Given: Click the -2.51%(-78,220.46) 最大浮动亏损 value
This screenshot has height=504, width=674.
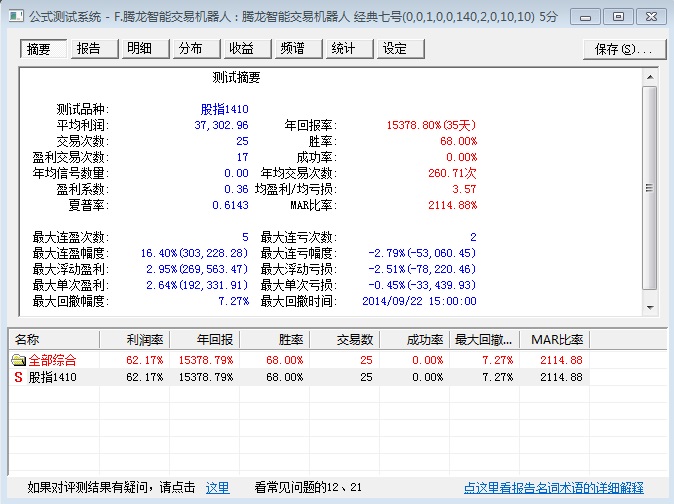Looking at the screenshot, I should click(x=422, y=269).
